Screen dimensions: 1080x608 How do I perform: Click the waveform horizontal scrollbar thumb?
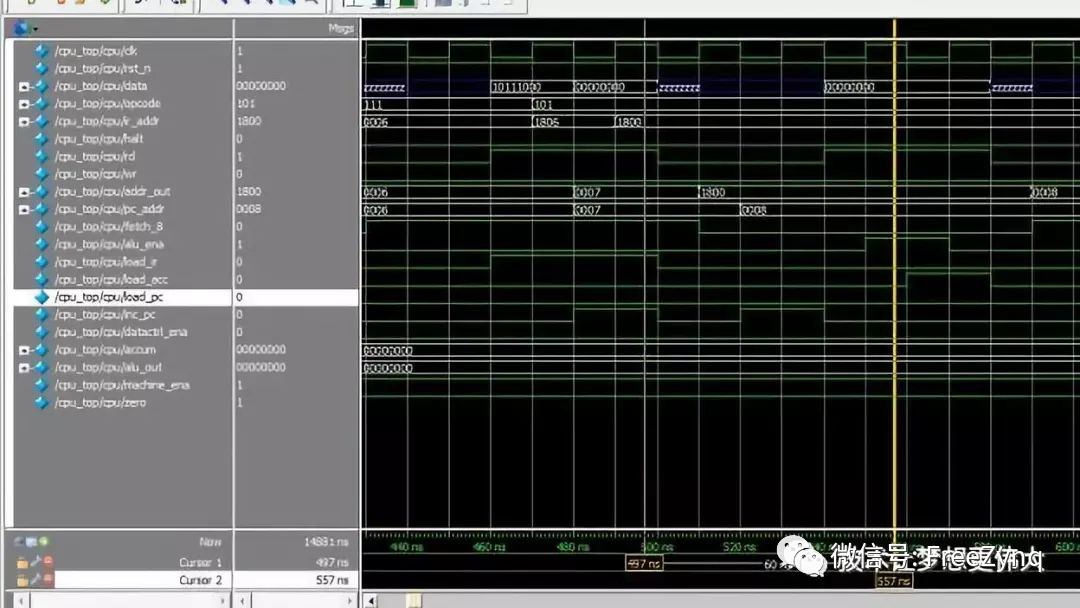coord(413,600)
